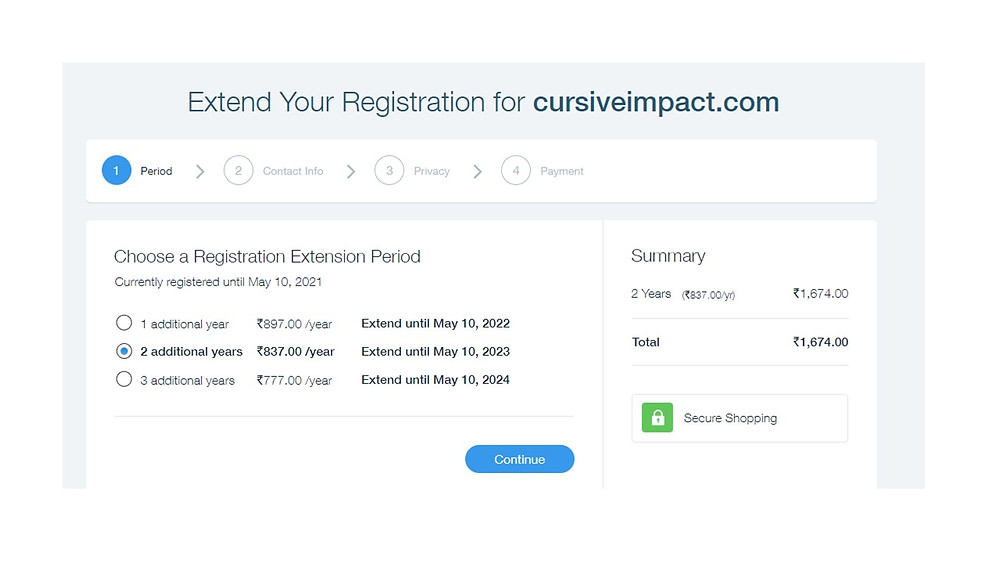Click step 4 circle icon for Payment
Viewport: 1000px width, 563px height.
pos(516,171)
